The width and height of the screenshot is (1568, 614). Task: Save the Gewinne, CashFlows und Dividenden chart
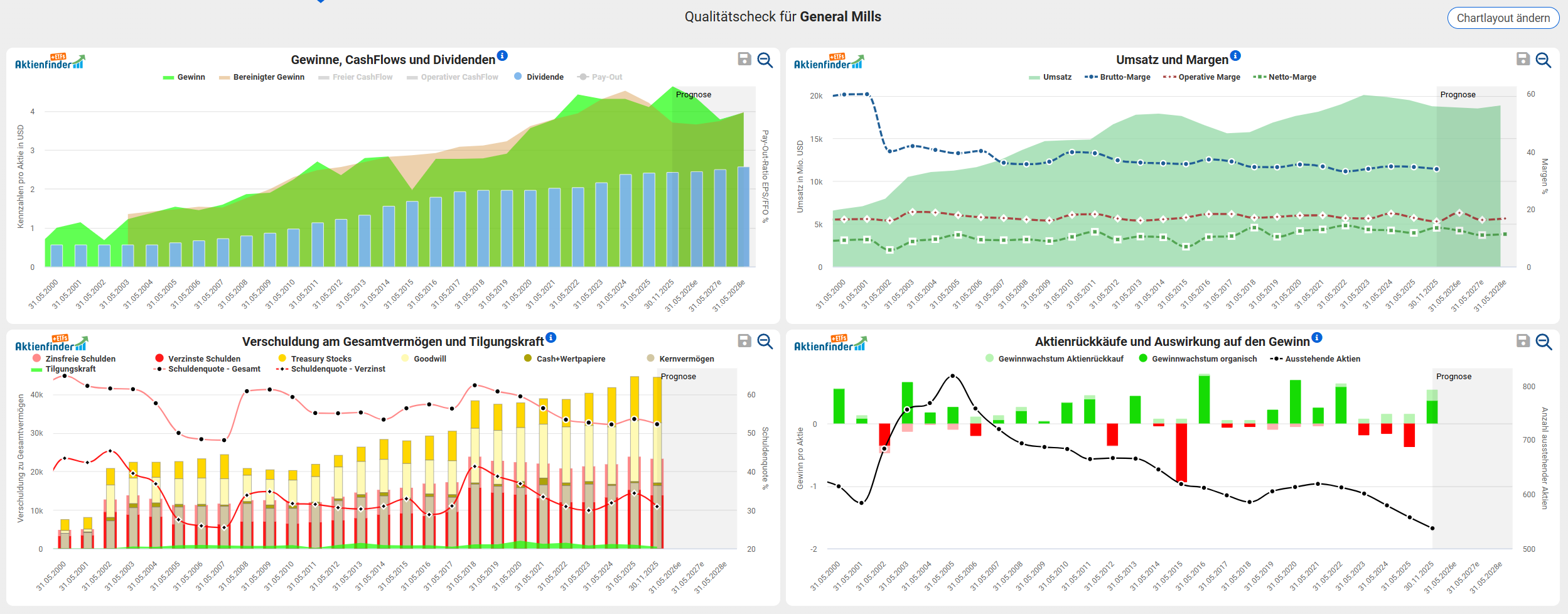point(744,59)
